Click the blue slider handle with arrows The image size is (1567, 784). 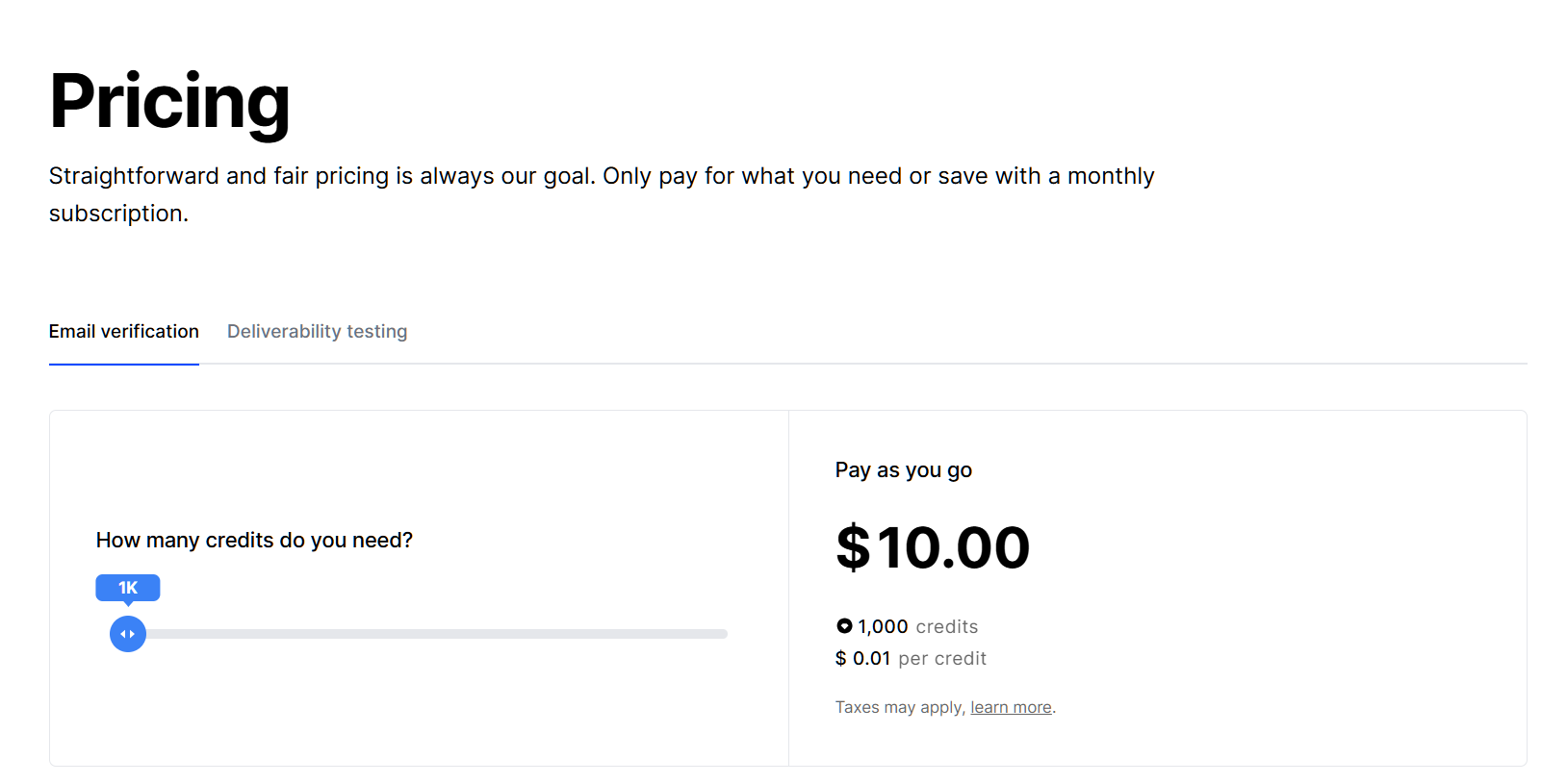pyautogui.click(x=128, y=634)
